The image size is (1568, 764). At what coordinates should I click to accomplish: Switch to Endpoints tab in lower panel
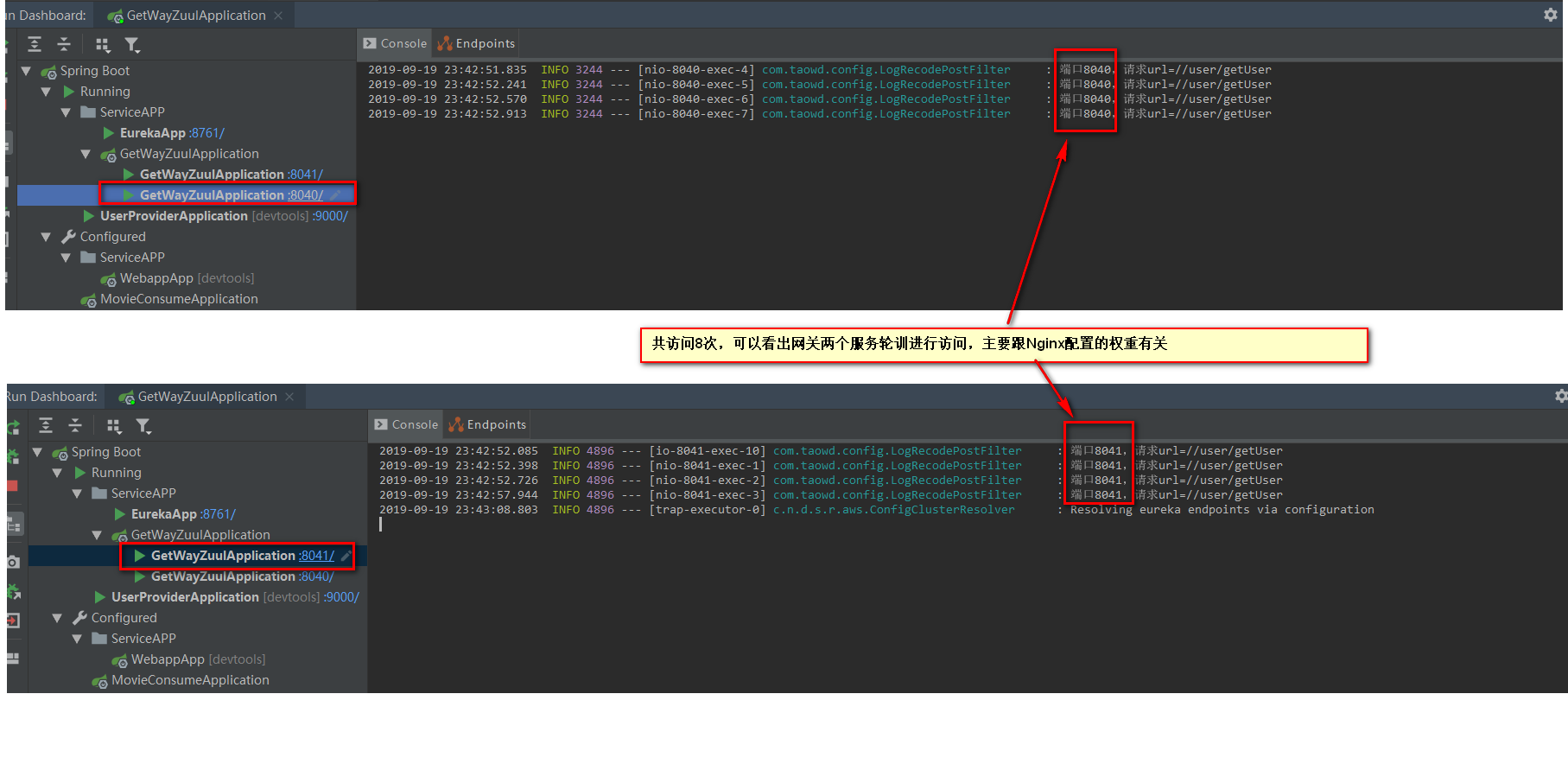click(x=487, y=424)
